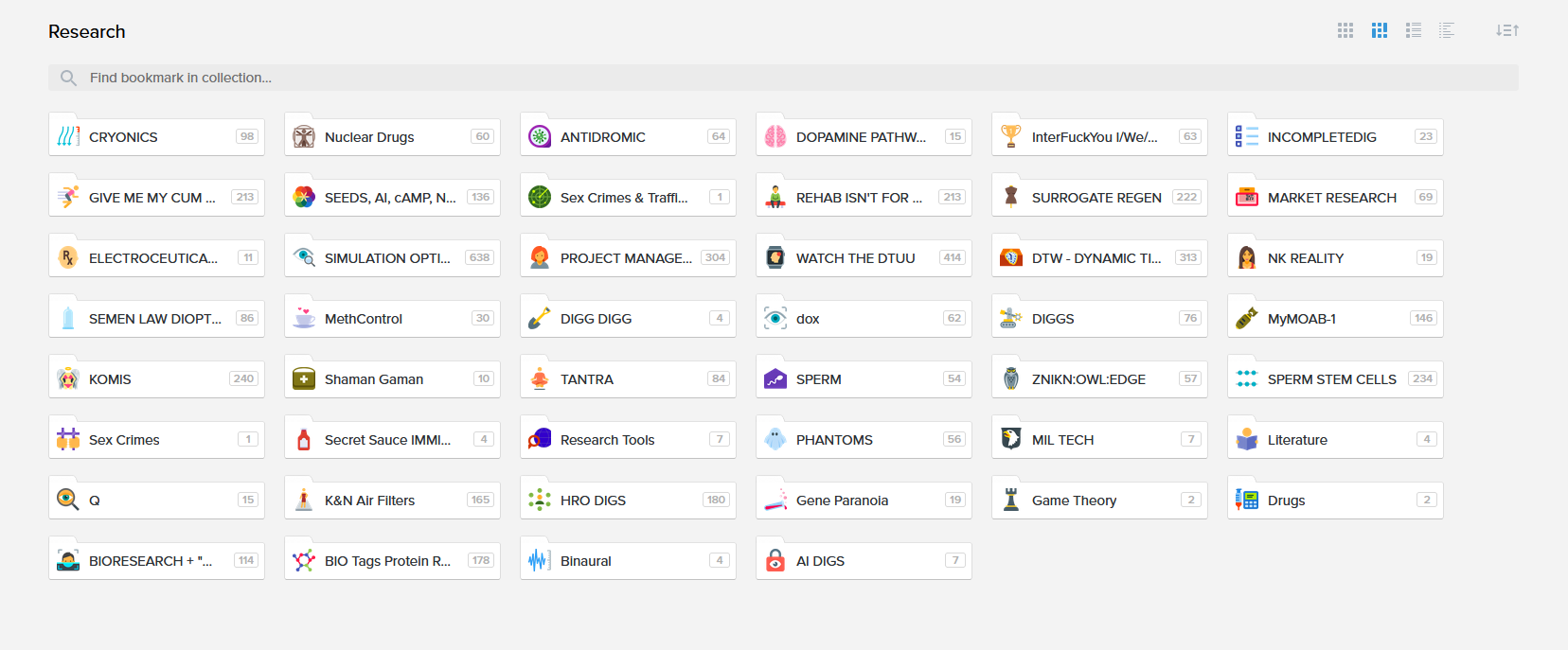Click the SURROGATE REGEN icon
1568x650 pixels.
[x=1011, y=198]
